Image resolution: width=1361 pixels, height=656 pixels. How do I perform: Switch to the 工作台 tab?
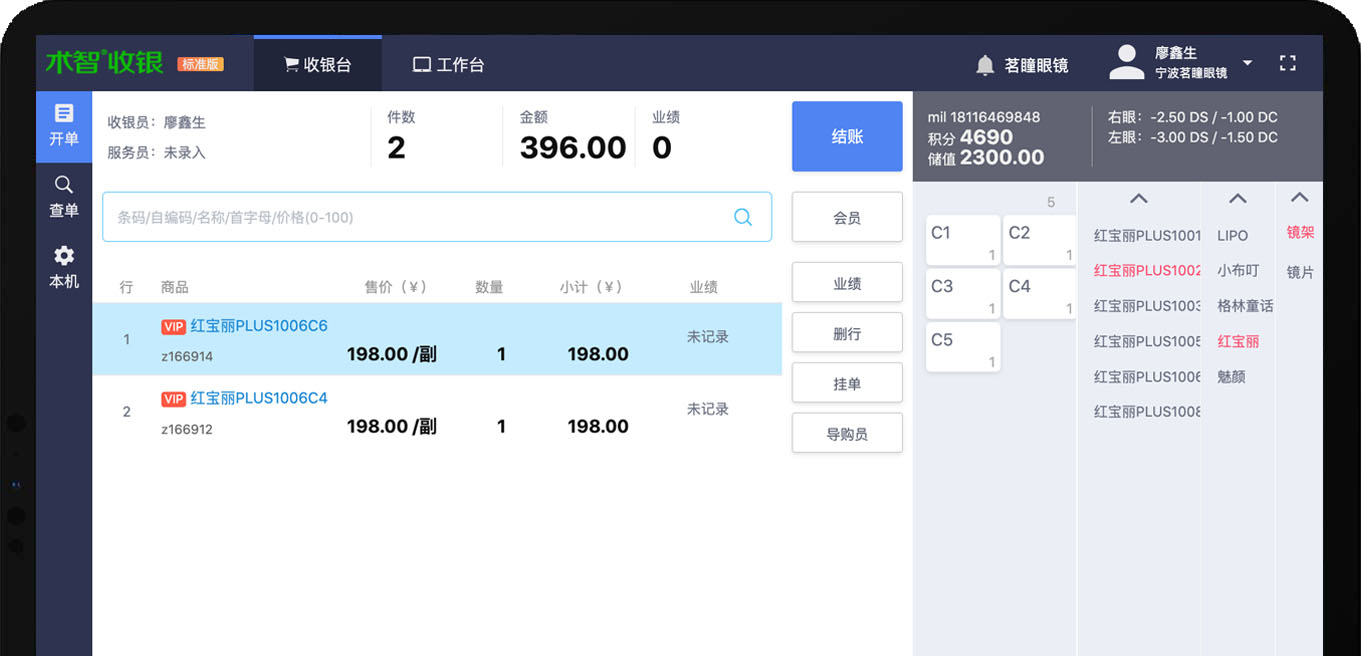tap(449, 63)
